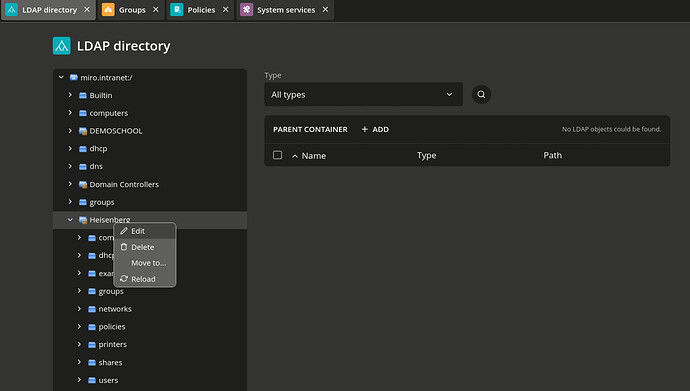Select the dns tree row label
Image resolution: width=690 pixels, height=391 pixels.
click(x=96, y=166)
